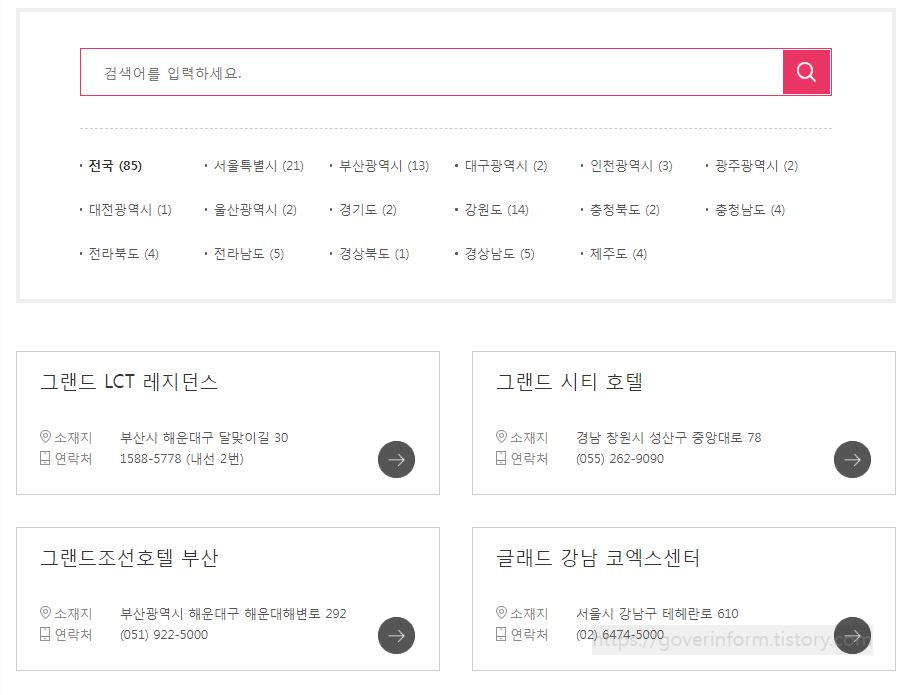Click phone icon in 그랜드 LCT 레지던스 card
Viewport: 913px width, 695px height.
(45, 458)
